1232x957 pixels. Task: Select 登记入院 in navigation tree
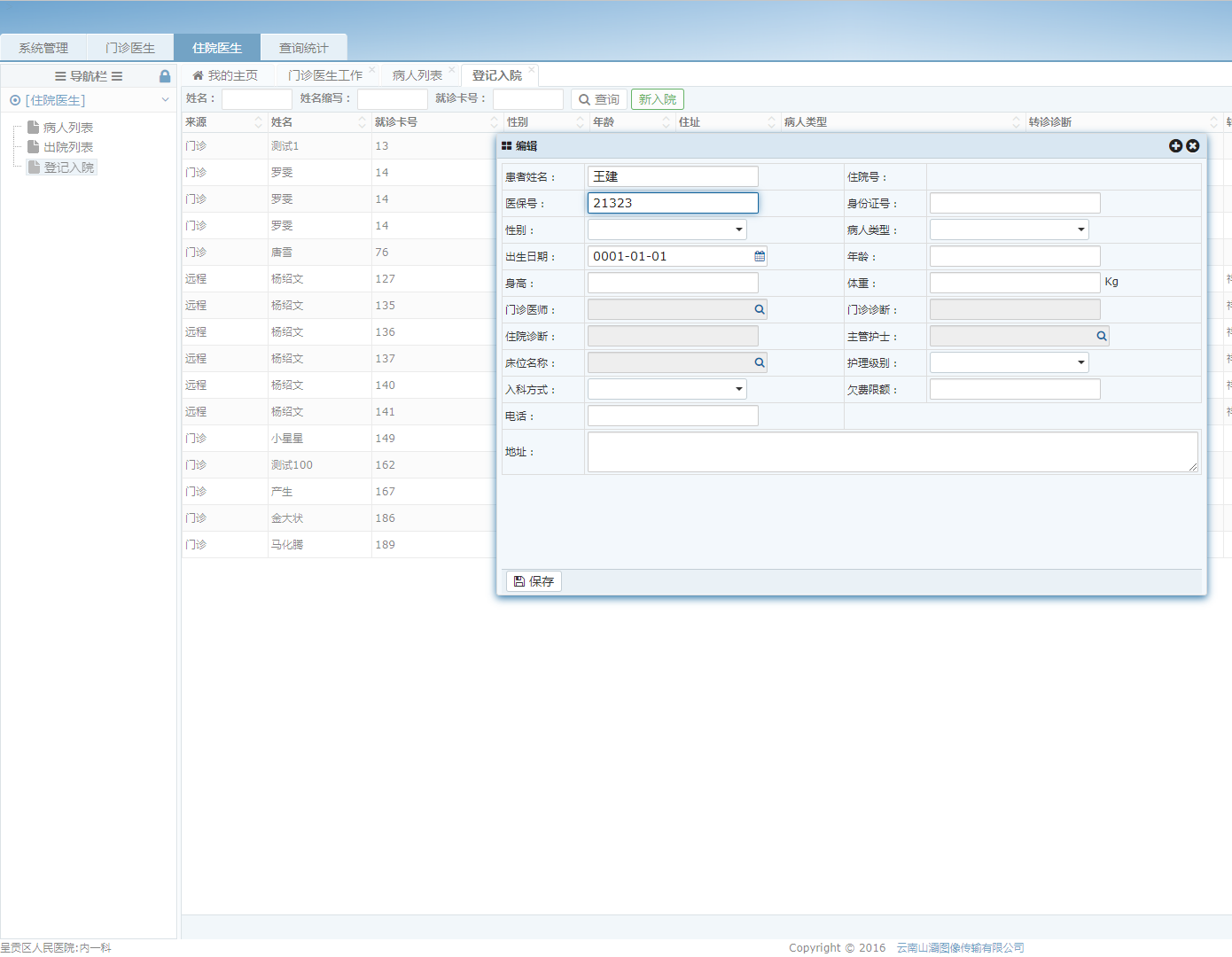click(x=69, y=167)
